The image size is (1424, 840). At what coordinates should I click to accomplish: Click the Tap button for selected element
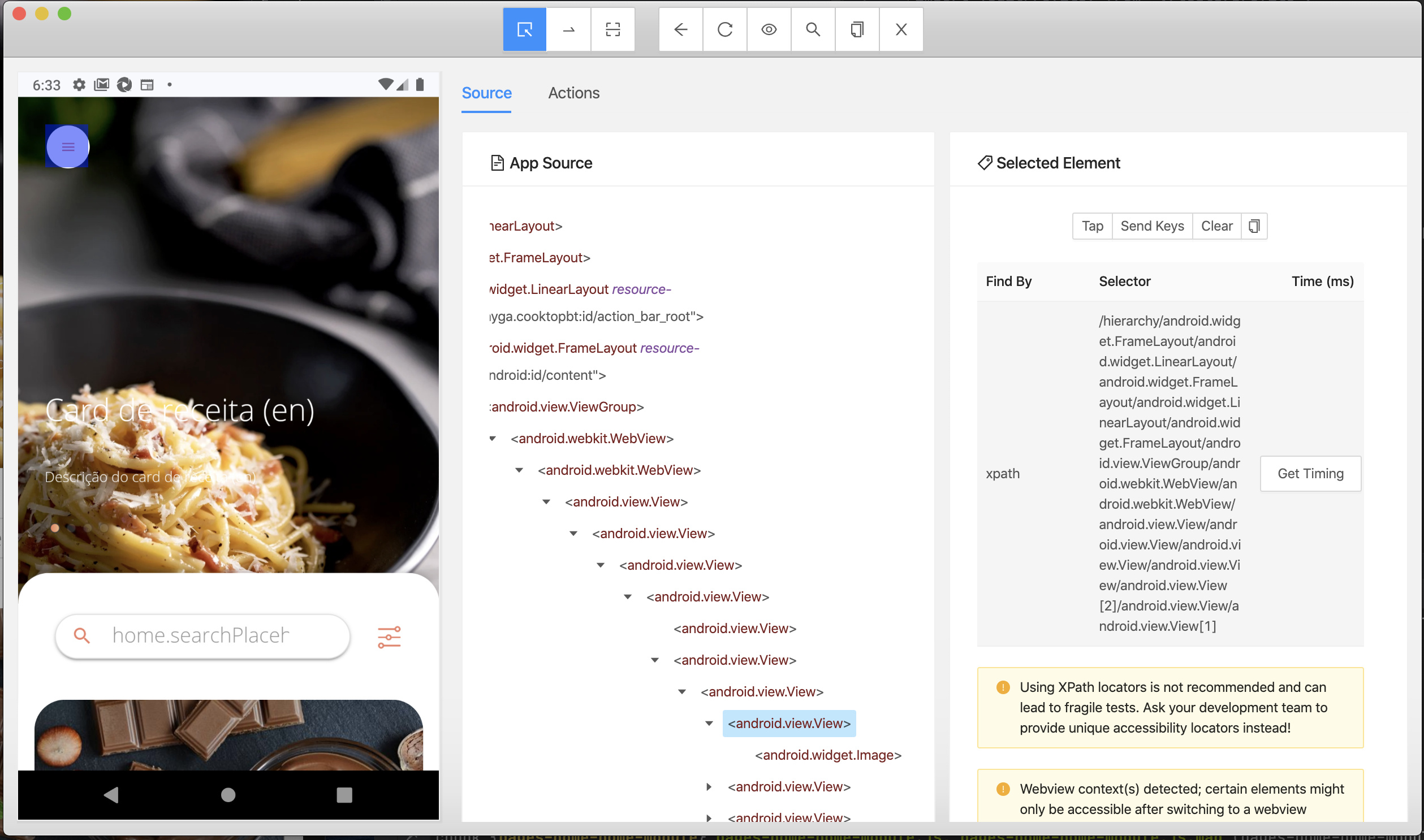(x=1092, y=227)
